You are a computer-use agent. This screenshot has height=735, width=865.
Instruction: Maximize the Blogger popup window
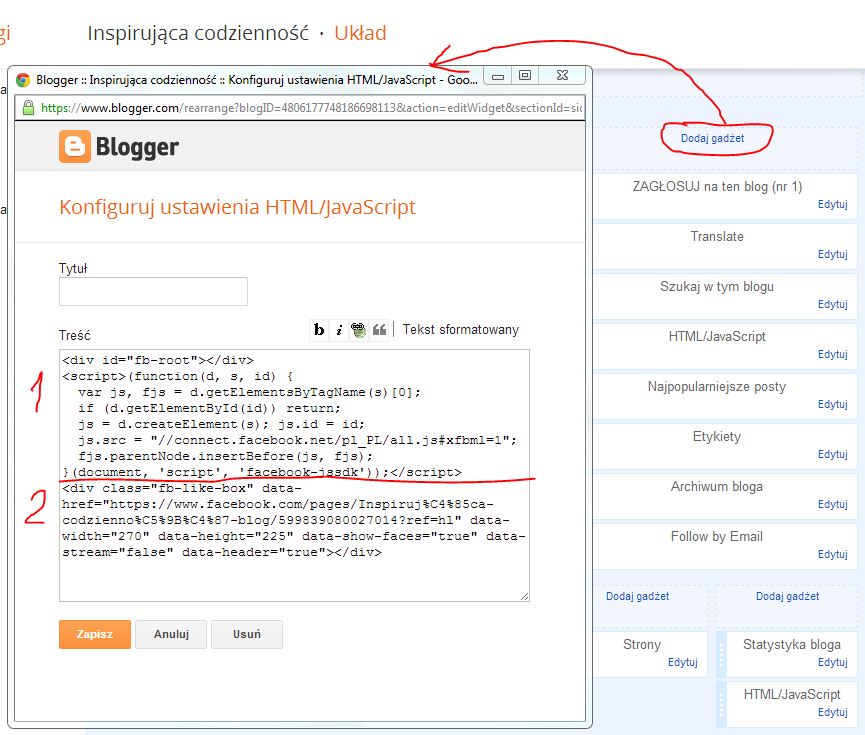pos(525,76)
